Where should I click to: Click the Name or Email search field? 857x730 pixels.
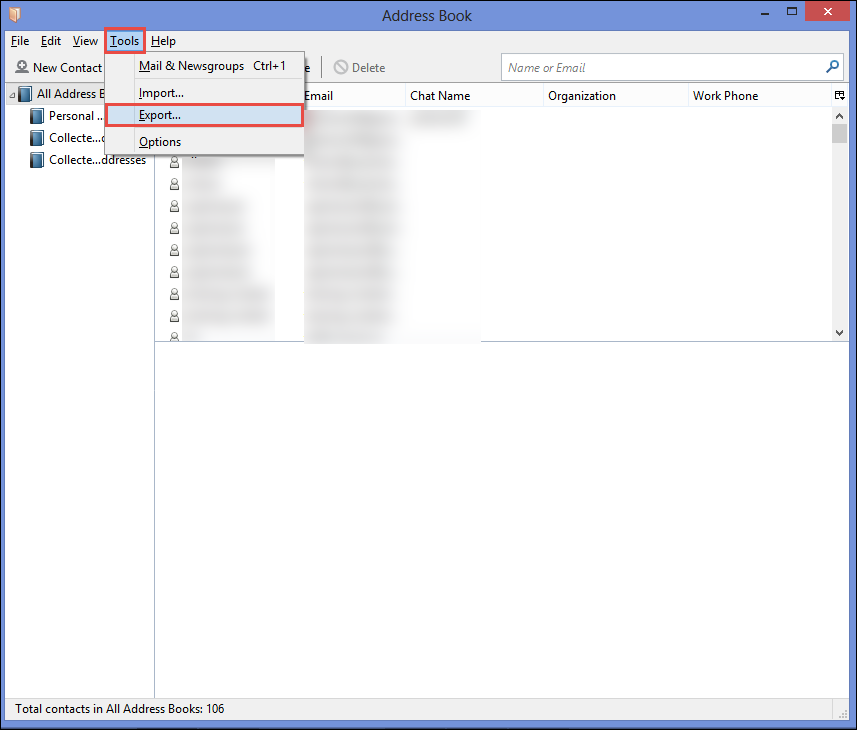[x=662, y=67]
